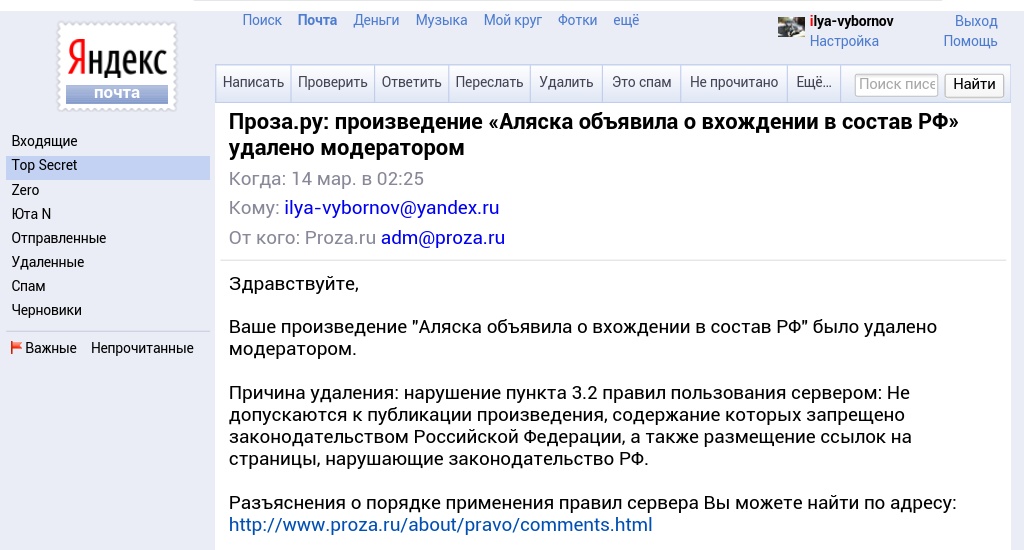This screenshot has width=1024, height=550.
Task: Open the Отправленные folder
Action: point(59,238)
